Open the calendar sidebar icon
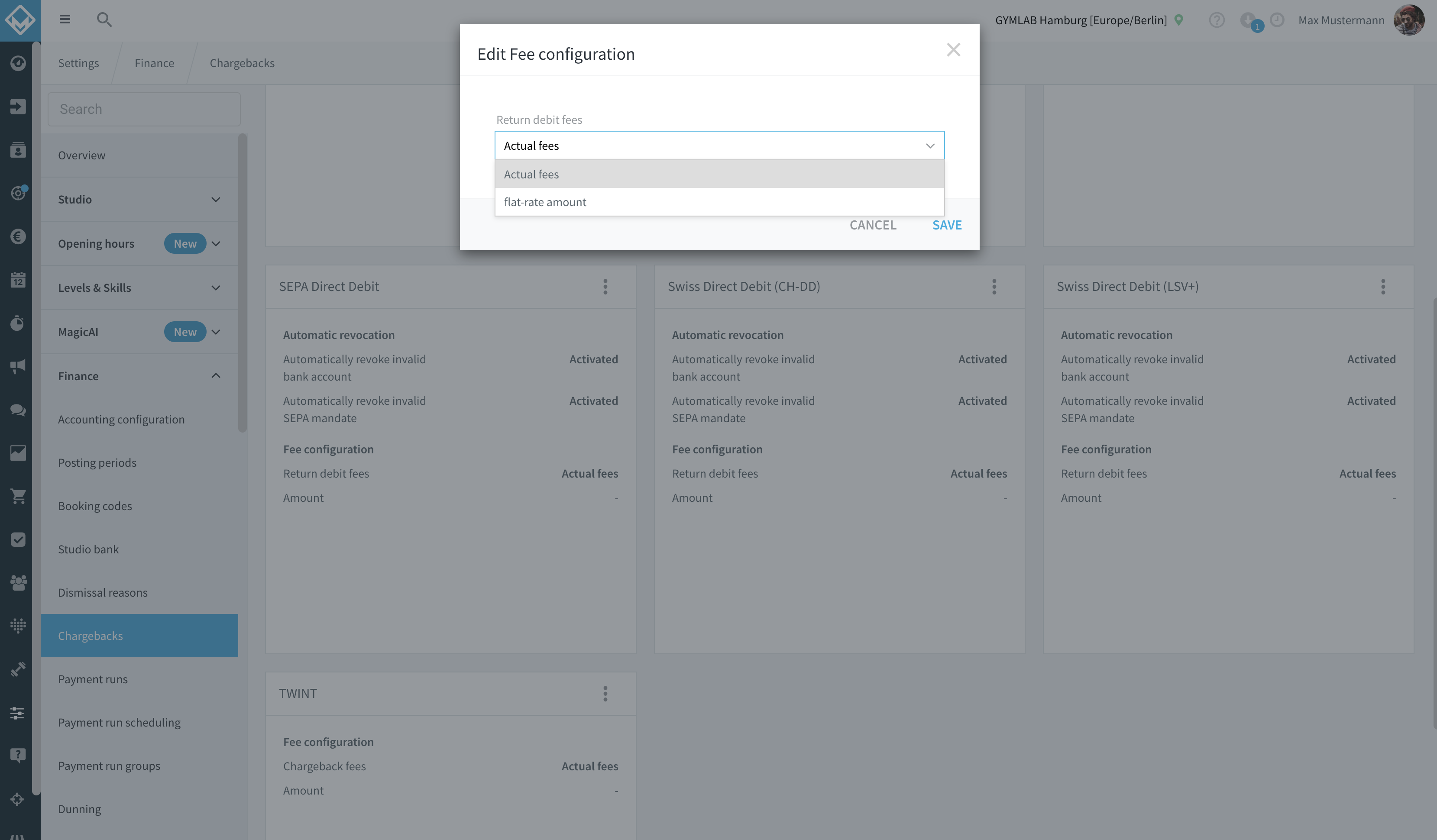The image size is (1437, 840). [x=18, y=279]
